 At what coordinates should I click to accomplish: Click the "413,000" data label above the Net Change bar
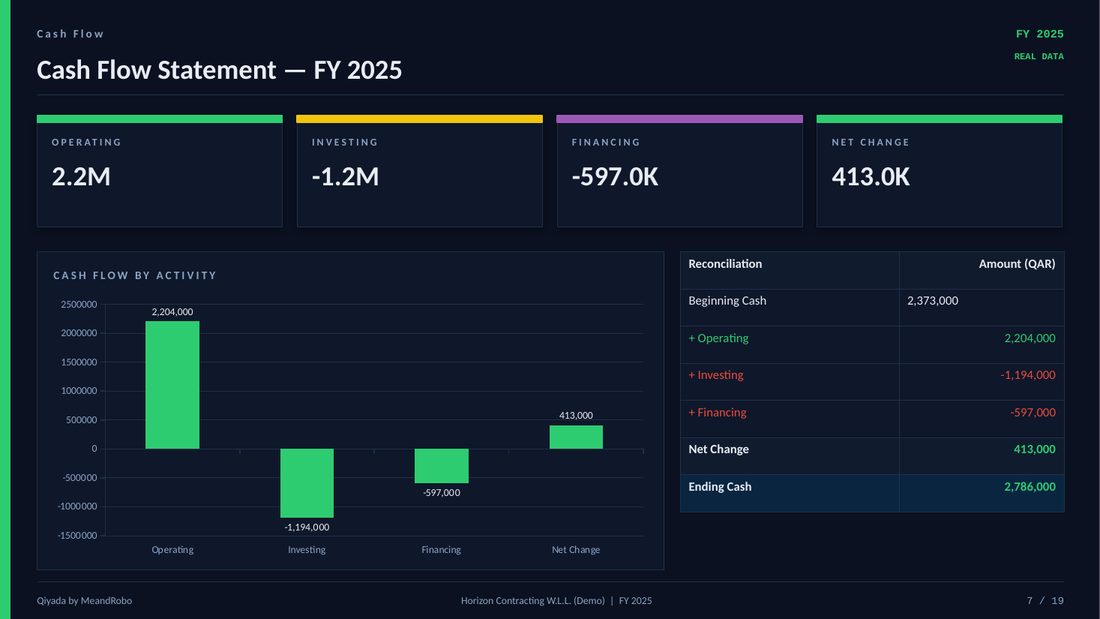[576, 415]
